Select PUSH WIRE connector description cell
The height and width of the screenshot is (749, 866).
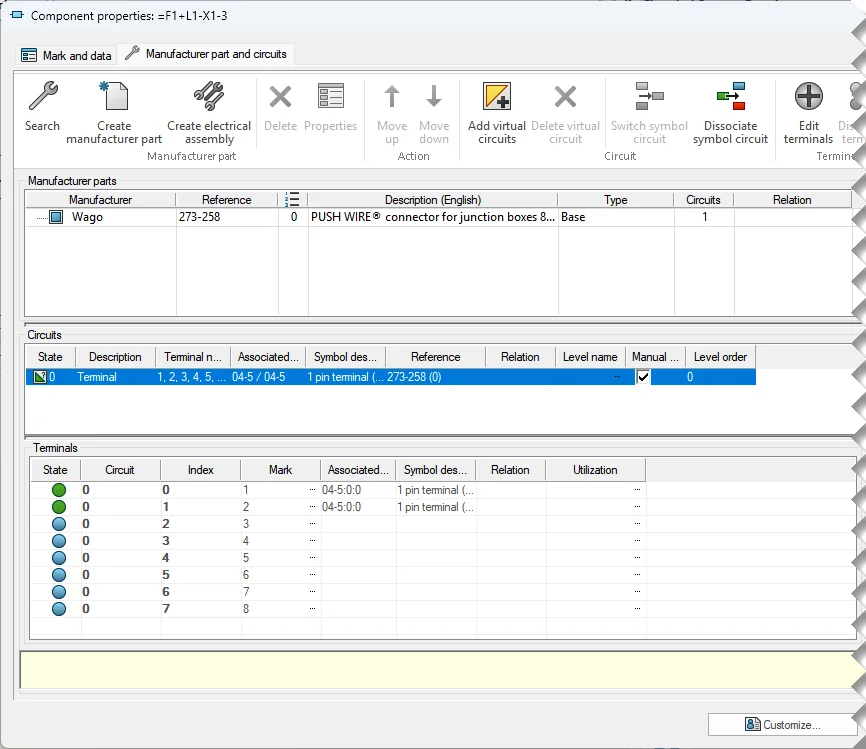tap(432, 217)
